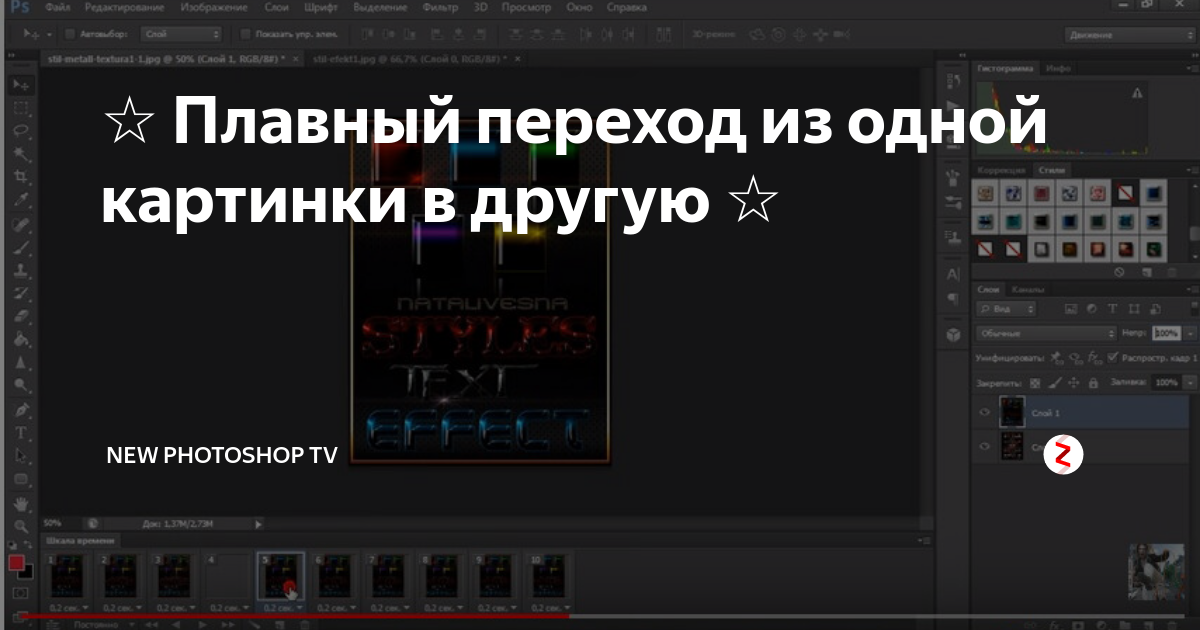Image resolution: width=1200 pixels, height=630 pixels.
Task: Lock all layer attributes (padlock)
Action: pyautogui.click(x=1093, y=382)
